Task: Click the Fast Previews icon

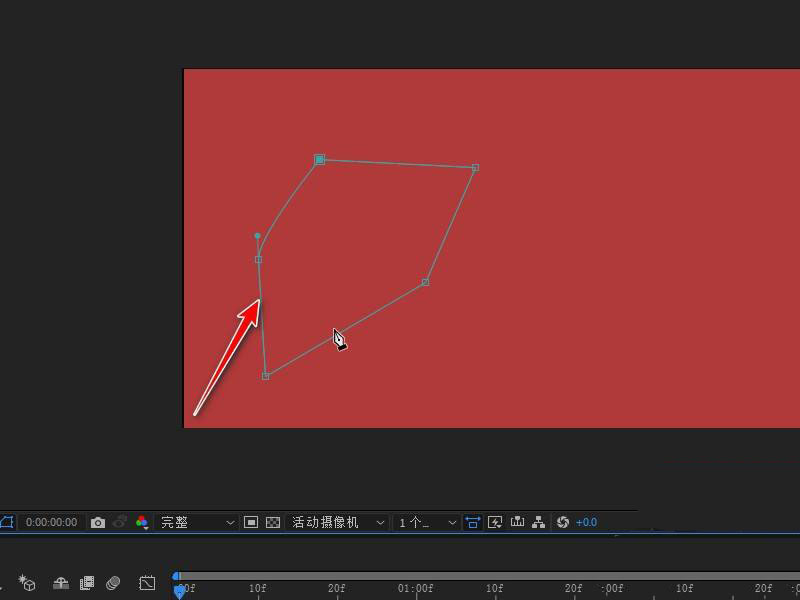Action: [x=495, y=522]
